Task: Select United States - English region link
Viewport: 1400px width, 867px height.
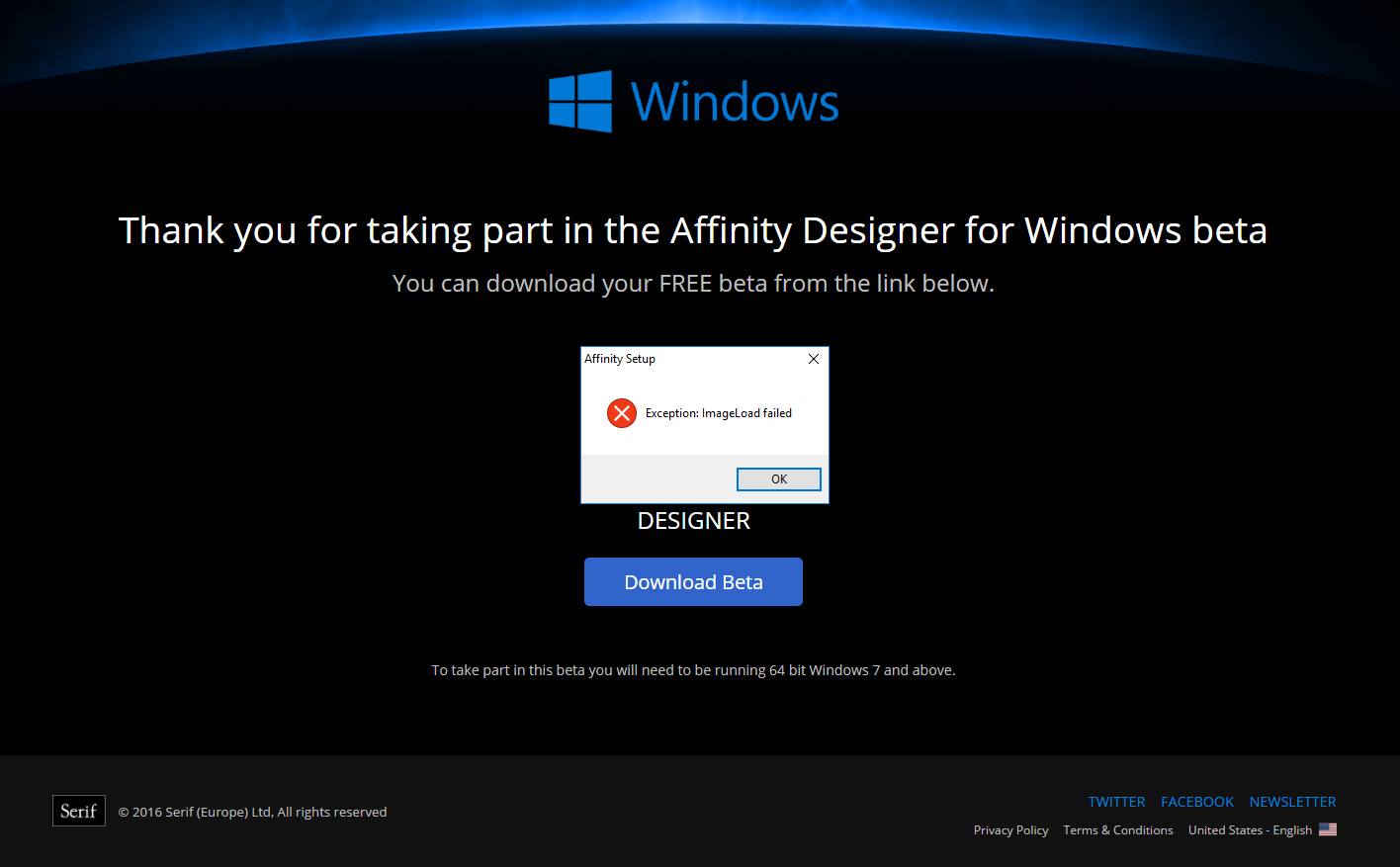Action: tap(1250, 830)
